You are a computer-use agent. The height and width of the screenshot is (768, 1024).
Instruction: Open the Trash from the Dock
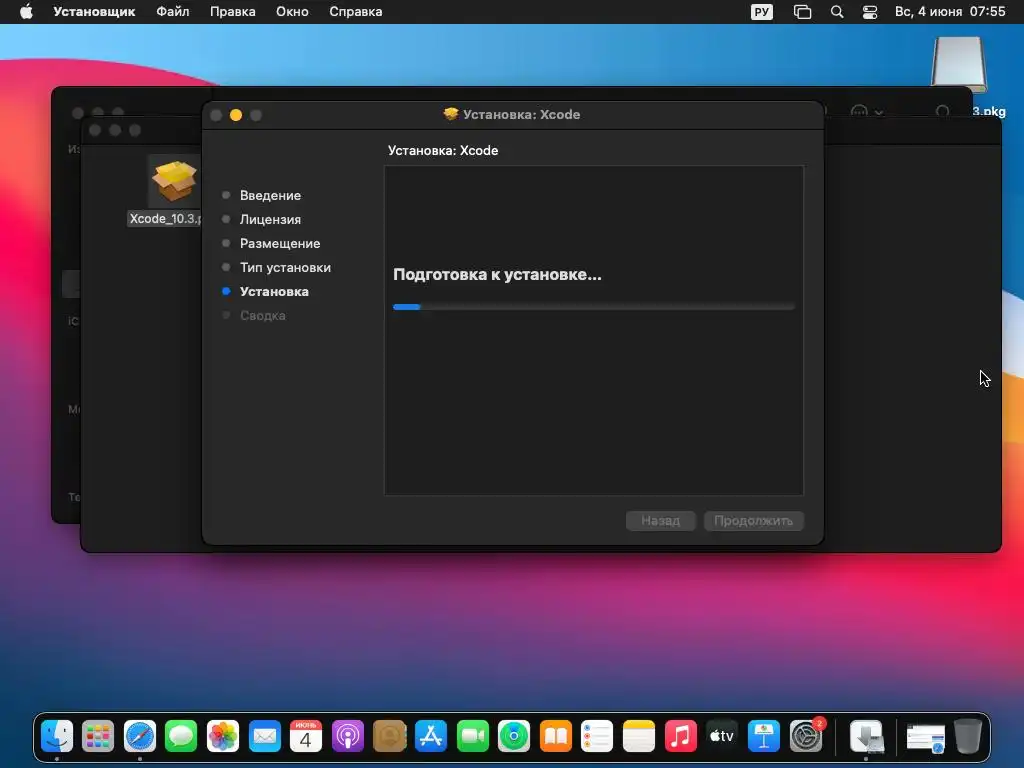pos(968,736)
